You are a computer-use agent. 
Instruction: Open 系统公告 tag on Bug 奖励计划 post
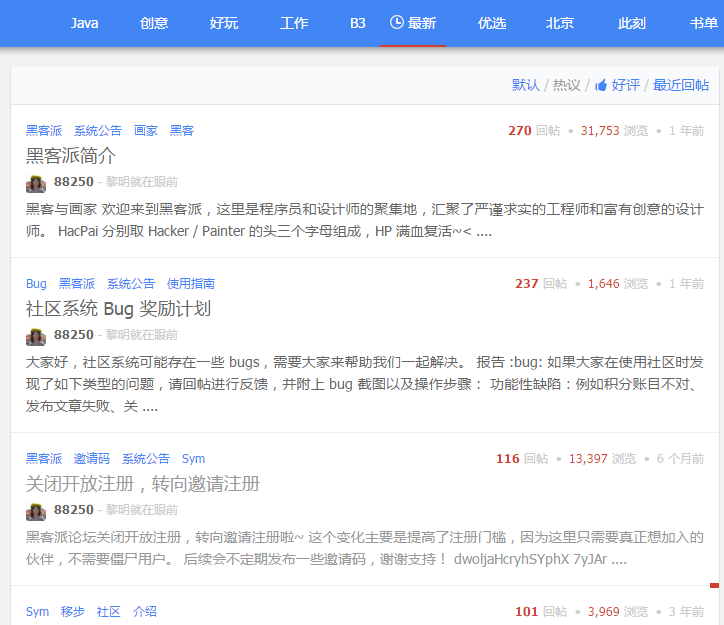click(131, 283)
